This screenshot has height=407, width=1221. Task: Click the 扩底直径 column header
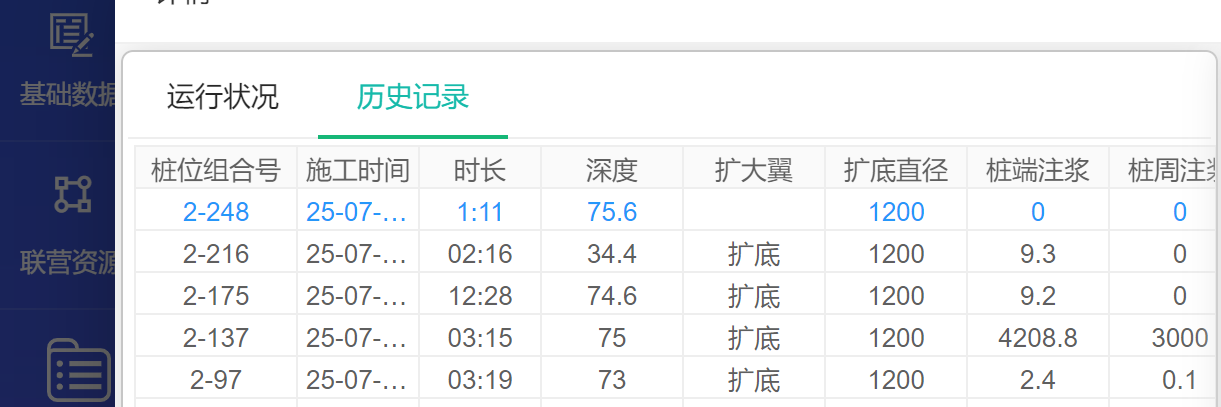pos(895,170)
